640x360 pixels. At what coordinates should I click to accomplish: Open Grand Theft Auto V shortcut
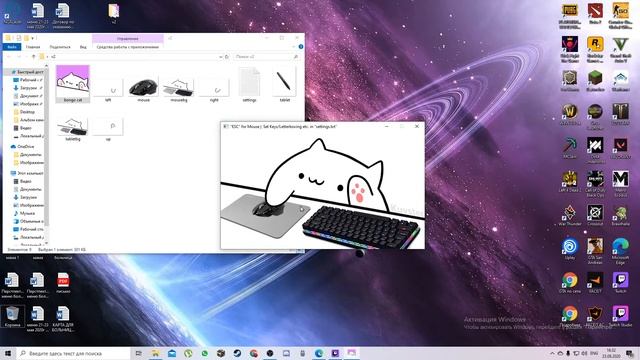click(620, 50)
